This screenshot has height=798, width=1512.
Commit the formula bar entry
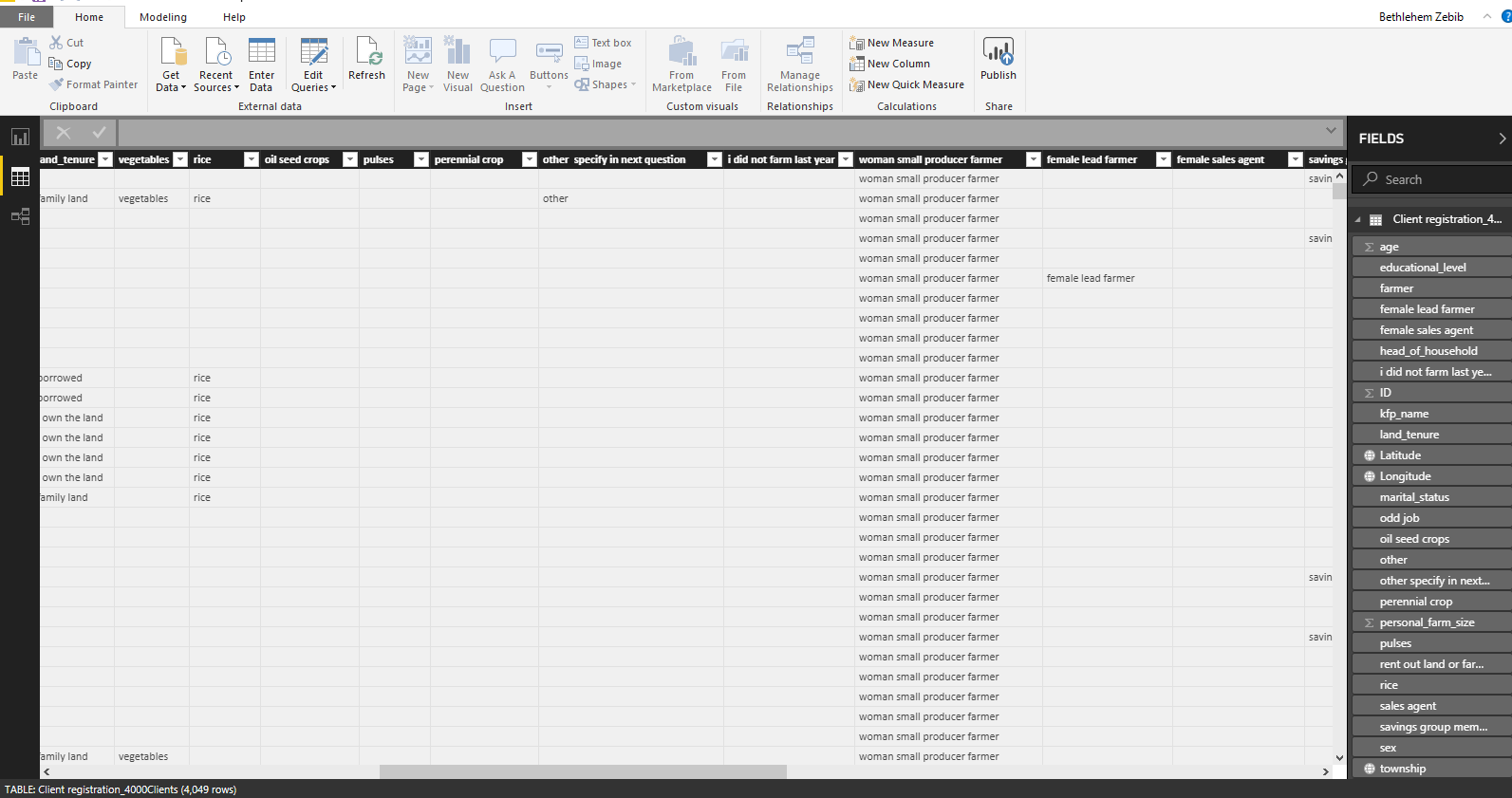[x=99, y=133]
